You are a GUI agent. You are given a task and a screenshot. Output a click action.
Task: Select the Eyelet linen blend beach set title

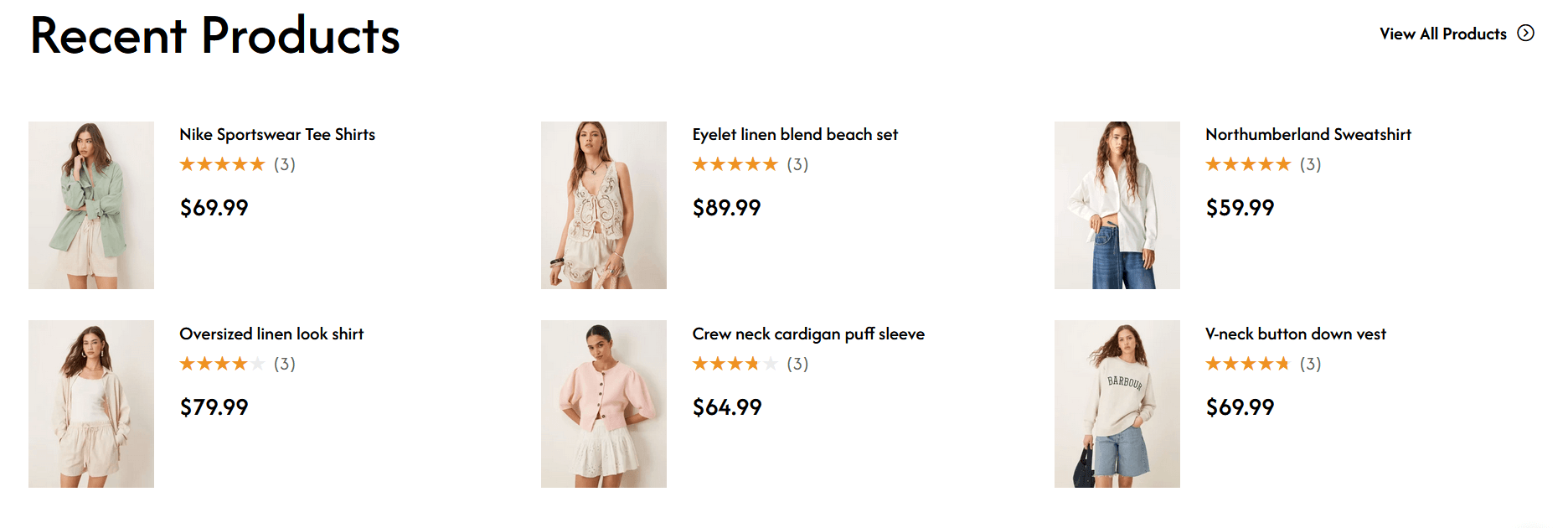(x=795, y=135)
